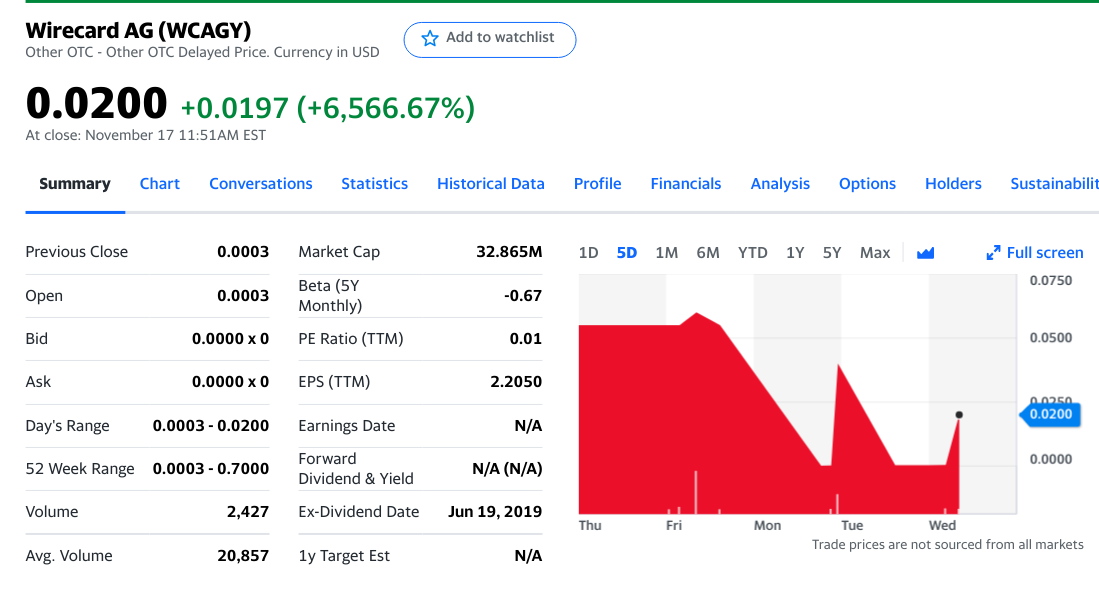Image resolution: width=1099 pixels, height=607 pixels.
Task: Click Day's Range value 0.0003 - 0.0200
Action: (x=211, y=426)
